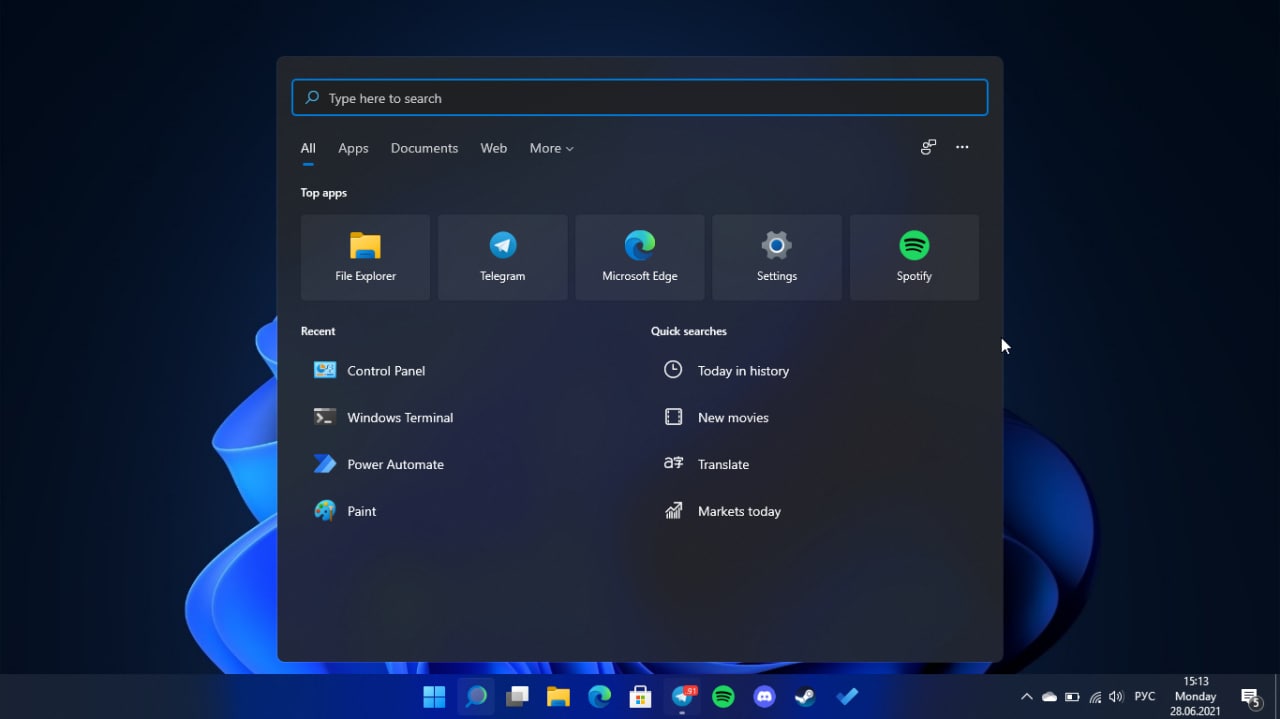Screen dimensions: 1280x719
Task: Switch to the Web search tab
Action: point(494,148)
